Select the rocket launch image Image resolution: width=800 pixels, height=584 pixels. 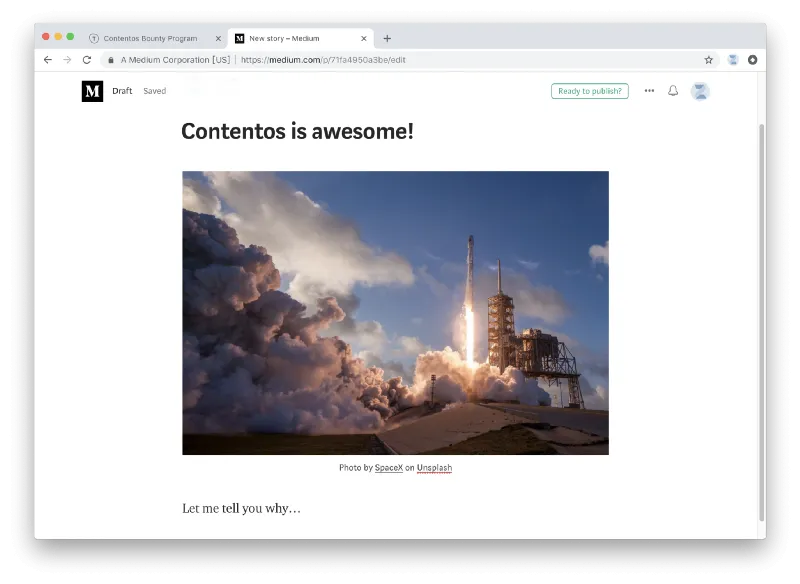click(395, 313)
